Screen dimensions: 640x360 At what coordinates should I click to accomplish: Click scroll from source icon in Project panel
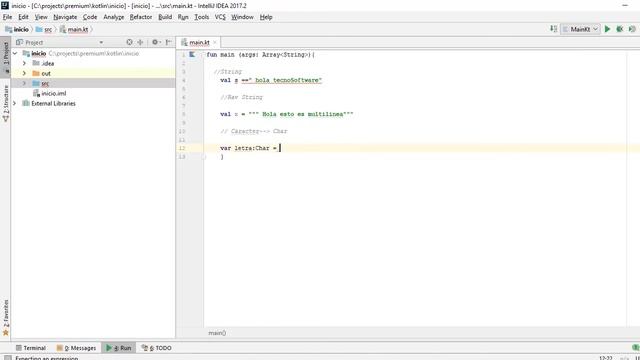(x=129, y=42)
